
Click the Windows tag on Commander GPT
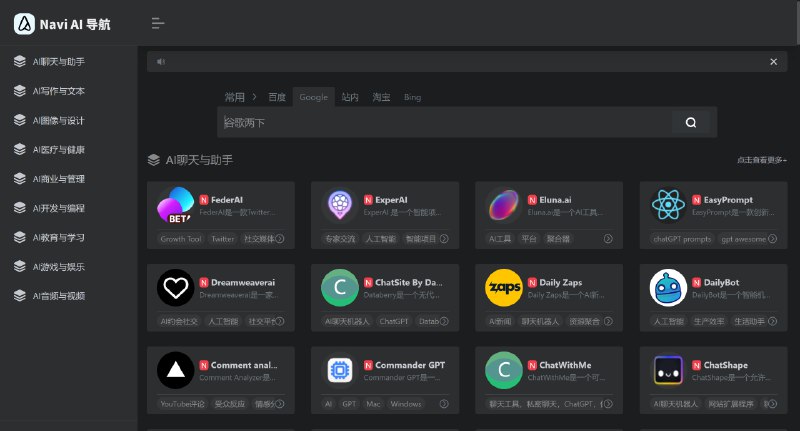406,404
